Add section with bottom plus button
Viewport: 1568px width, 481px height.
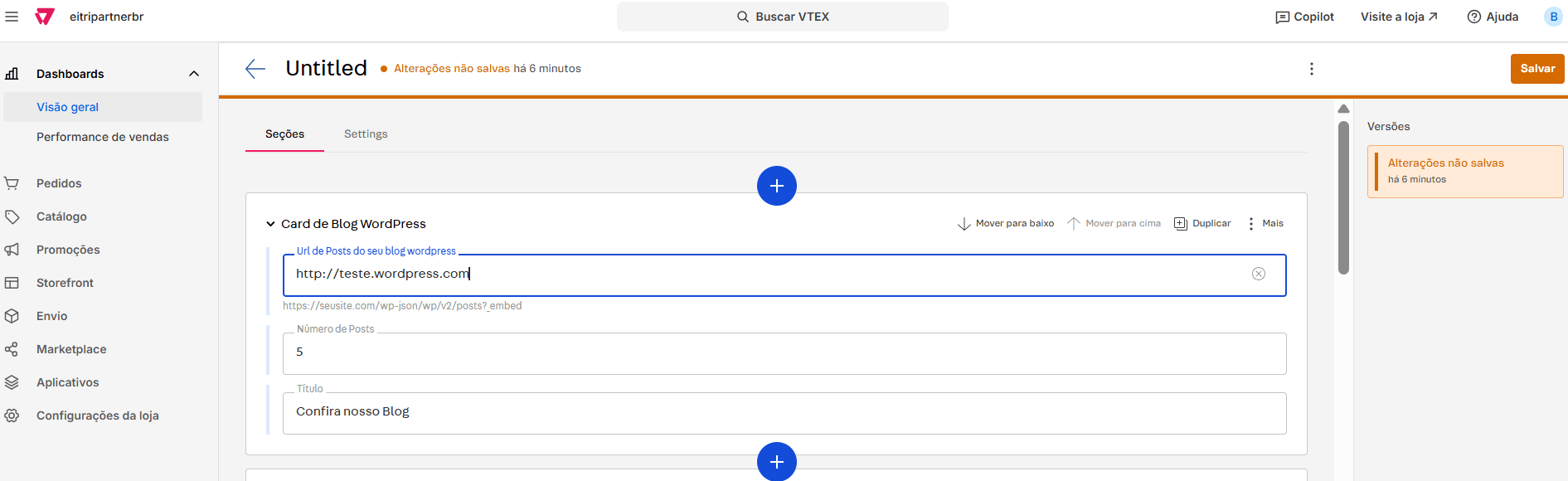pyautogui.click(x=776, y=462)
